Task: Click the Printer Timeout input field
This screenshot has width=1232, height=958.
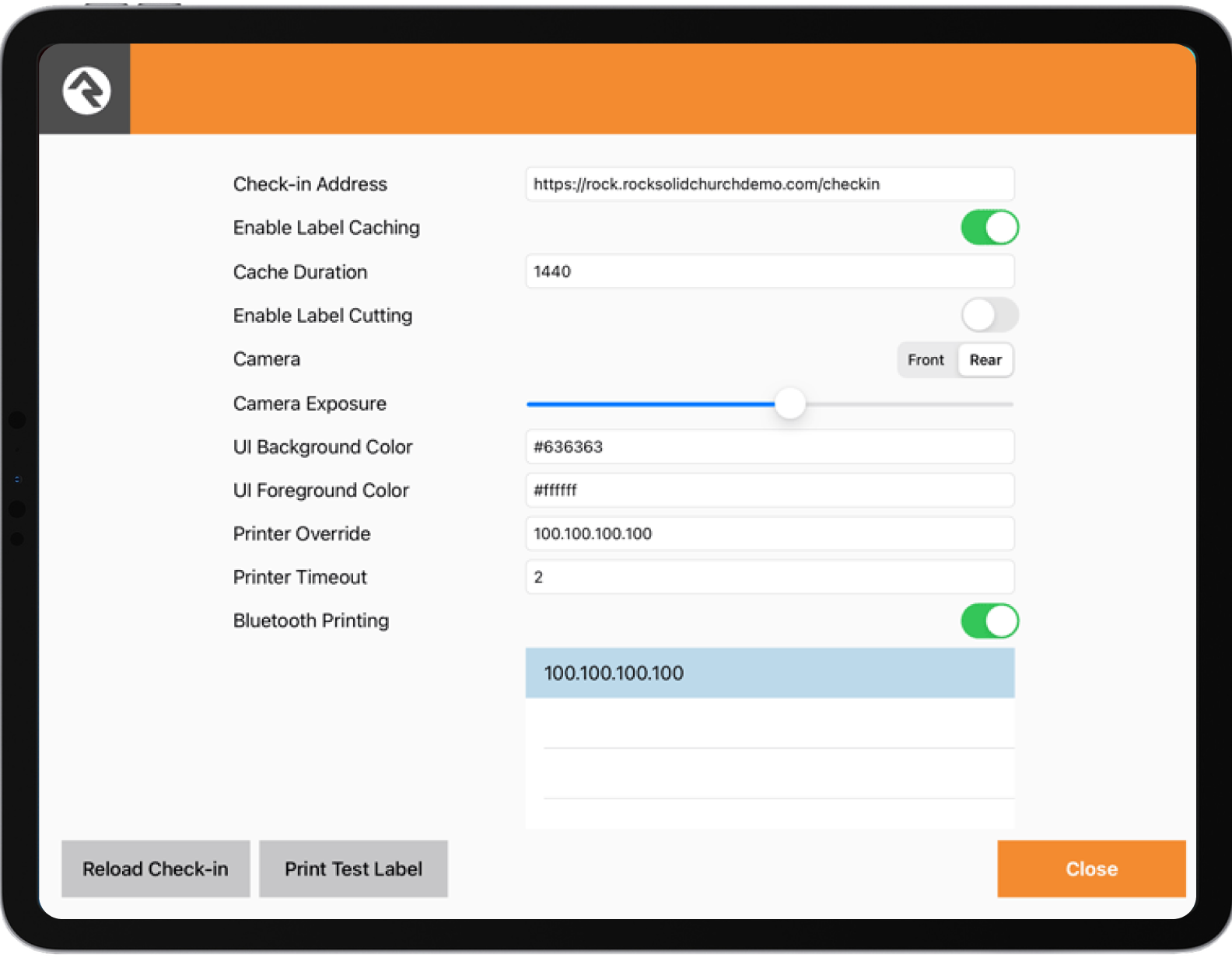Action: (769, 577)
